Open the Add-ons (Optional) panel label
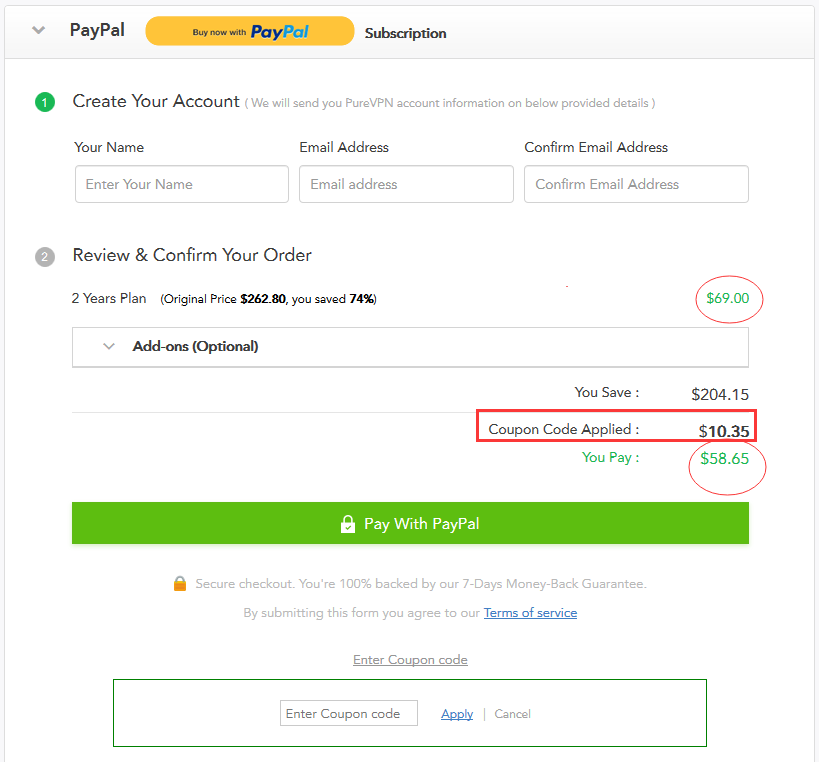819x762 pixels. 195,346
